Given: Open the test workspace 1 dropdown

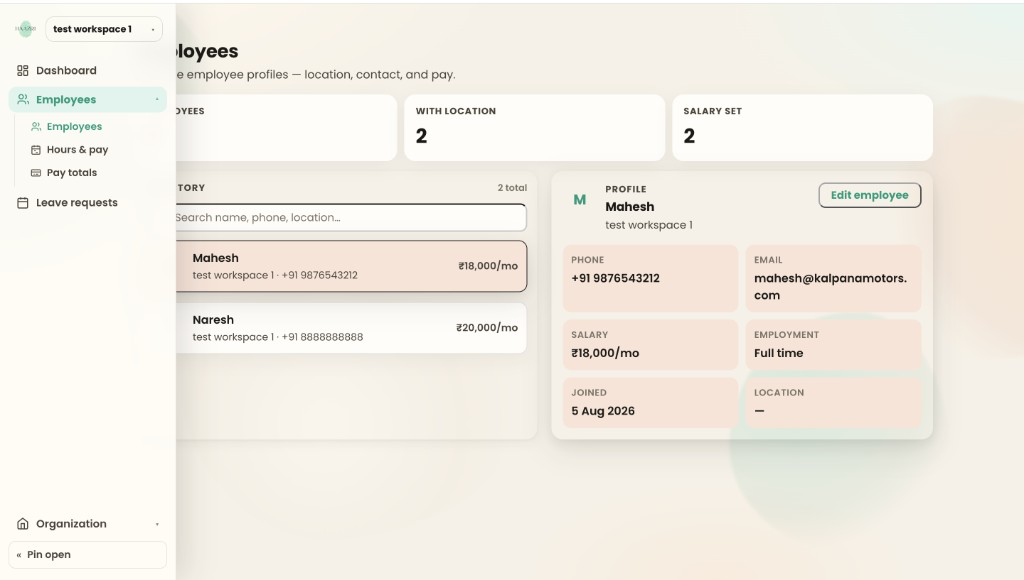Looking at the screenshot, I should click(x=104, y=29).
